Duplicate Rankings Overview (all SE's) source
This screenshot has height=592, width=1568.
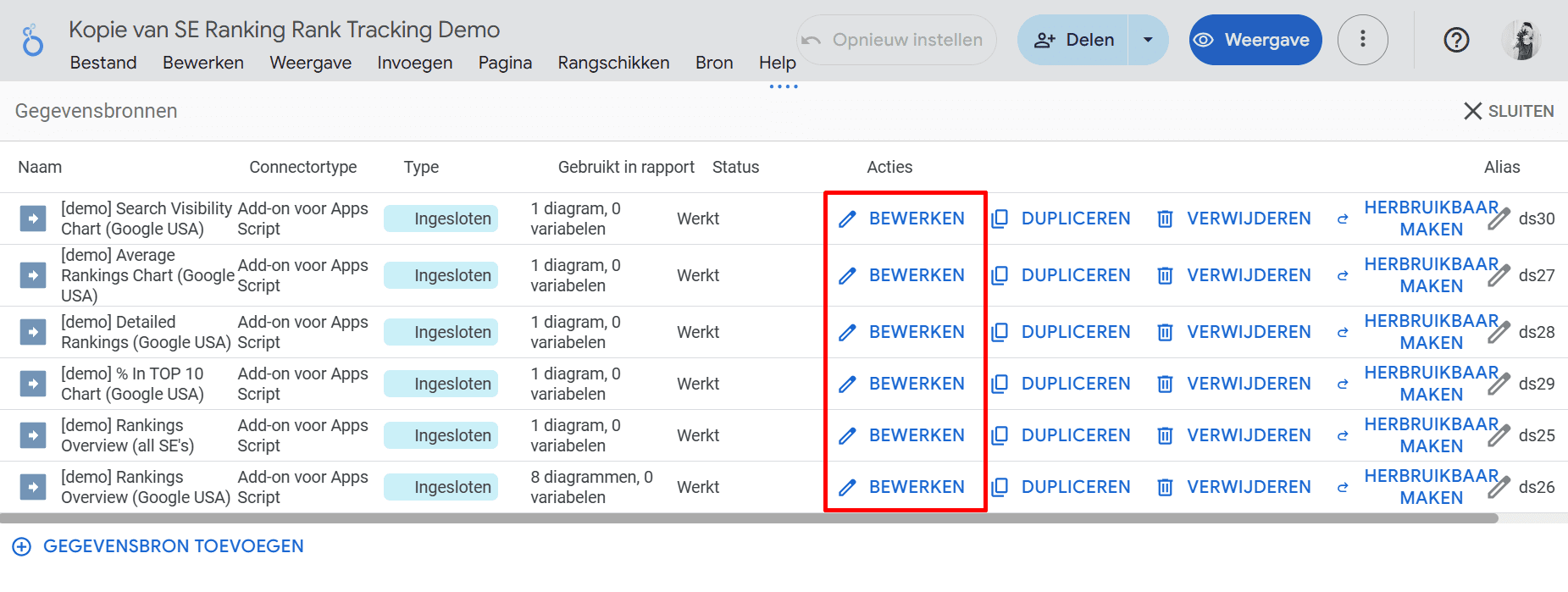(1061, 435)
